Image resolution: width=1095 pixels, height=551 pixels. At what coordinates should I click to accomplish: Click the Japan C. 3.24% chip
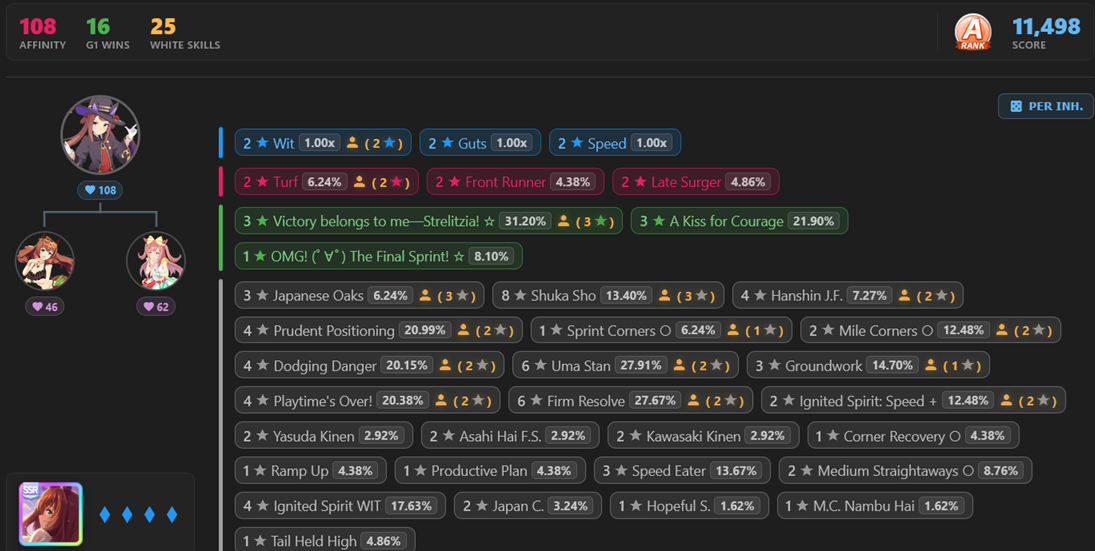point(527,506)
